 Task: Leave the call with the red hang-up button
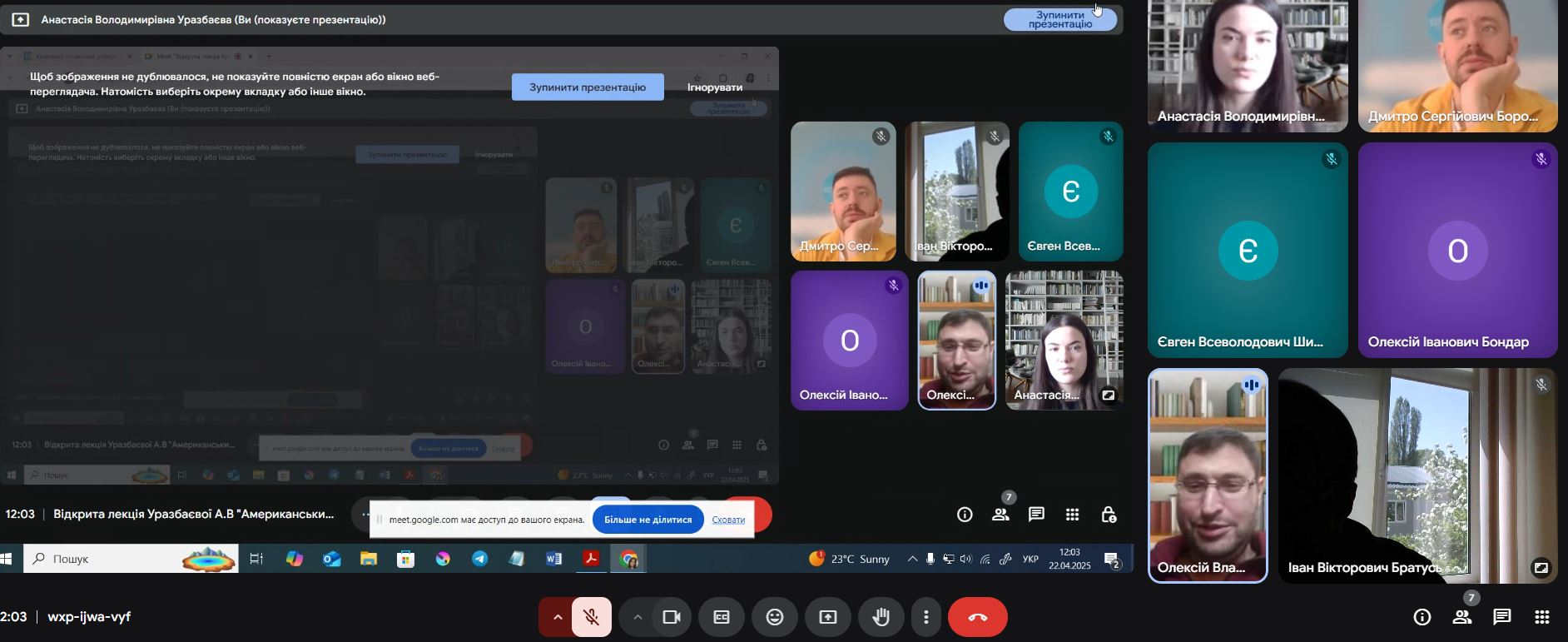point(977,617)
